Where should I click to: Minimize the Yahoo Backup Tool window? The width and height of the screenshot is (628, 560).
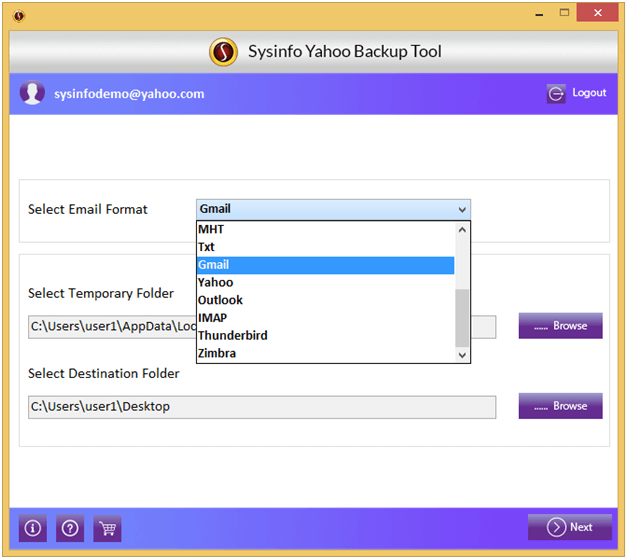click(x=539, y=14)
